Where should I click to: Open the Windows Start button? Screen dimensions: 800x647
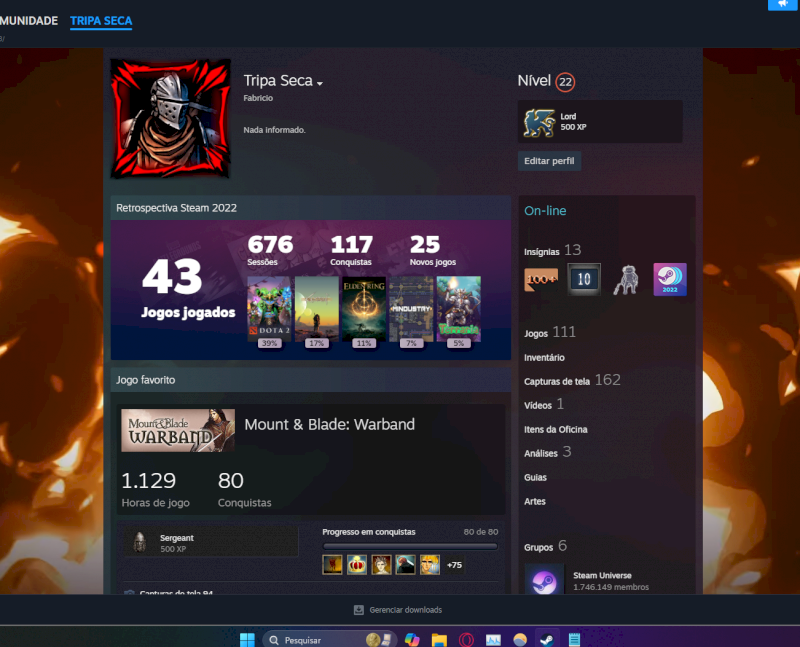click(x=247, y=640)
